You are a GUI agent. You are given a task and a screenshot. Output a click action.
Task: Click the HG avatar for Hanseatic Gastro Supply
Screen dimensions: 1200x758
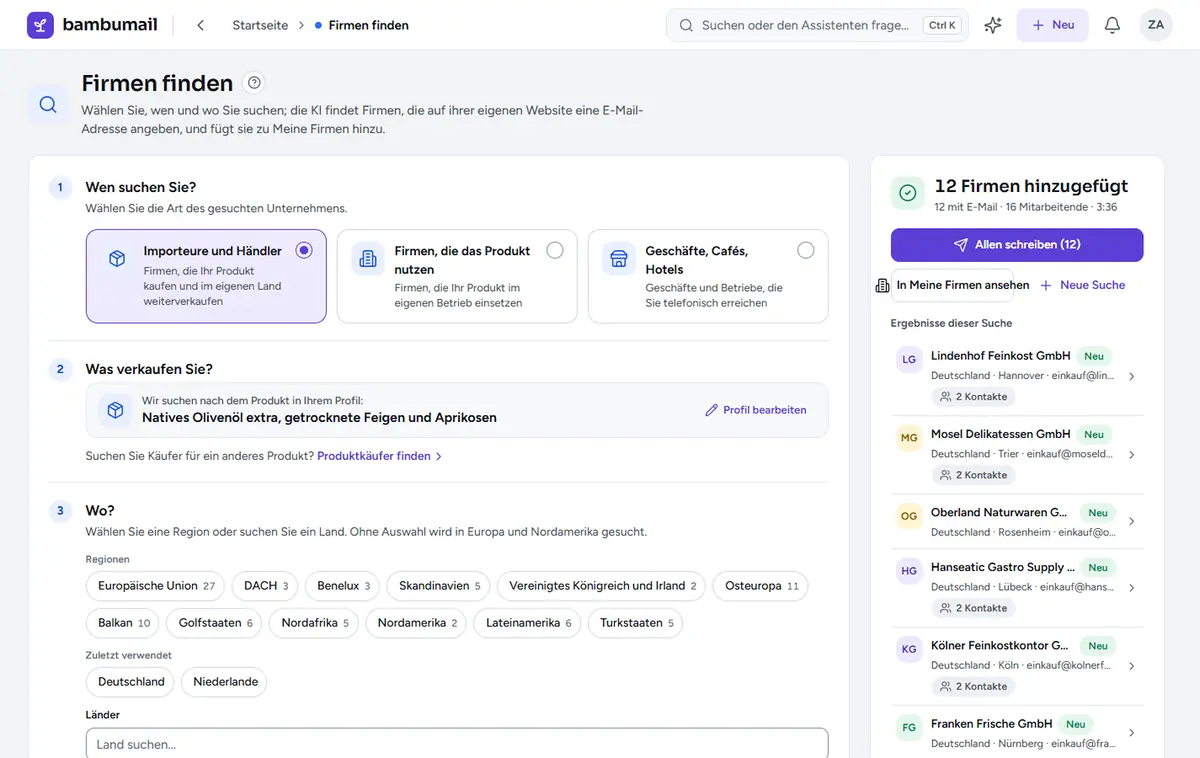[x=909, y=571]
